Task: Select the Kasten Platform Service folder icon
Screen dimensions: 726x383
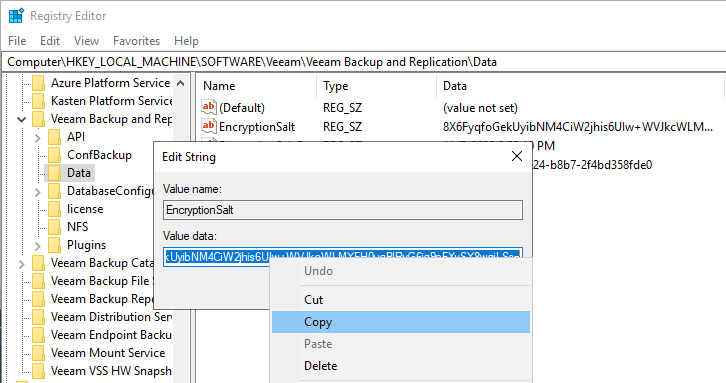Action: click(38, 101)
